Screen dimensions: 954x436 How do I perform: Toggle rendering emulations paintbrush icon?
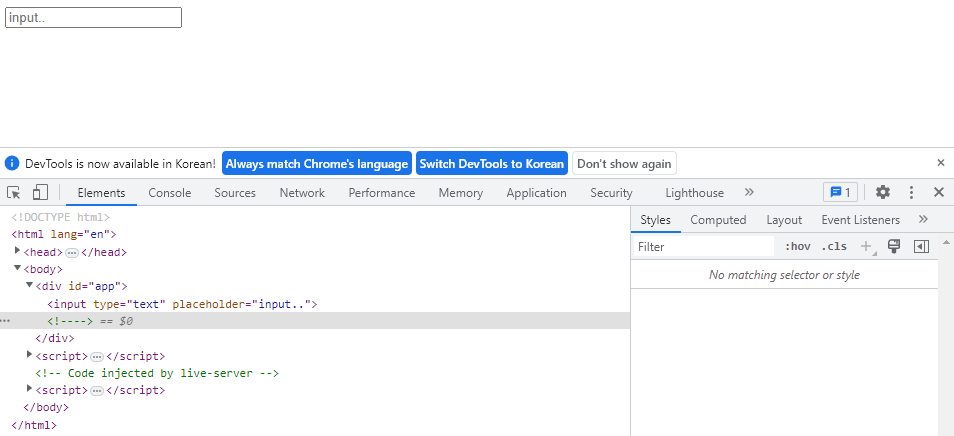[x=894, y=246]
